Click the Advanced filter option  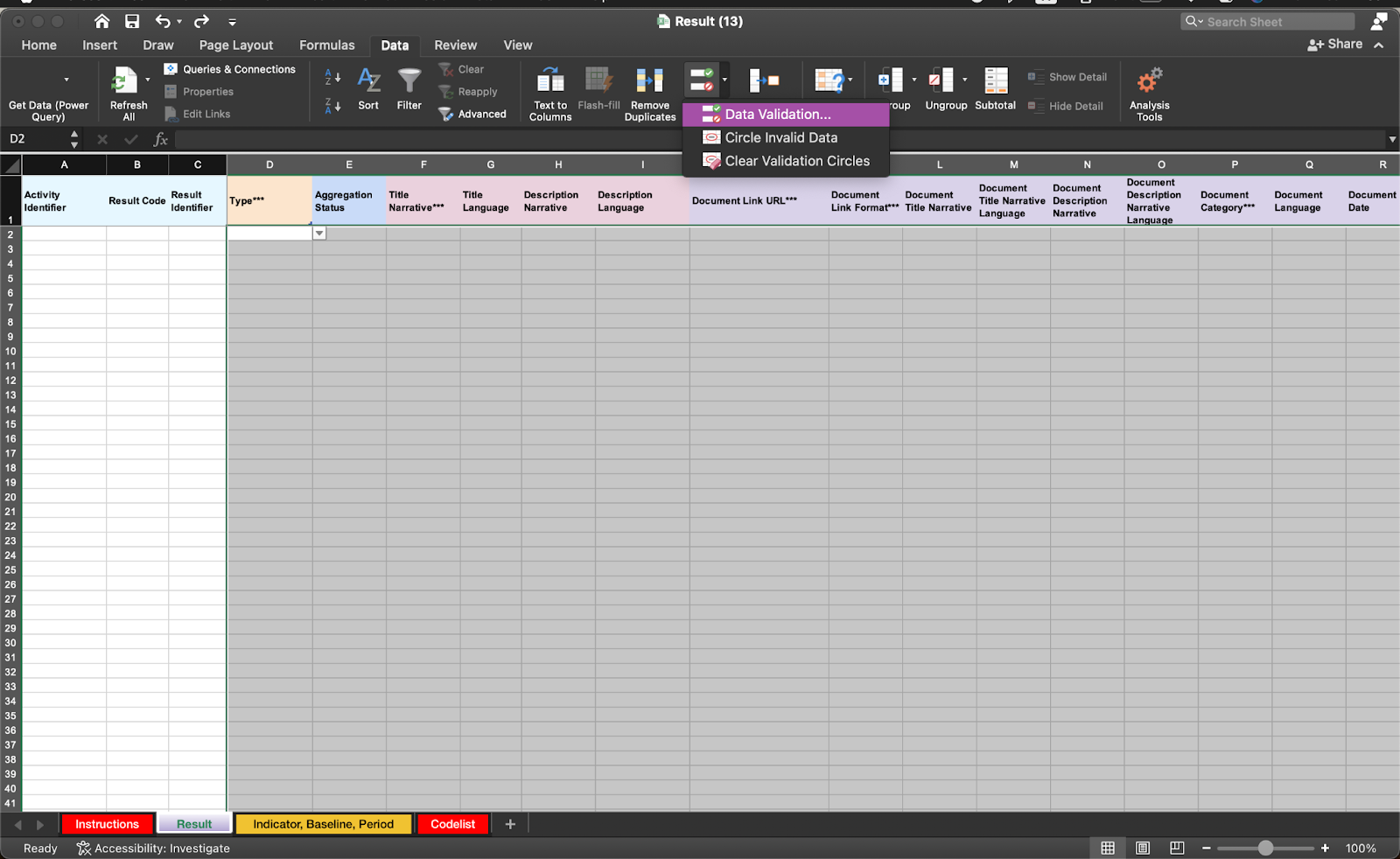click(473, 113)
